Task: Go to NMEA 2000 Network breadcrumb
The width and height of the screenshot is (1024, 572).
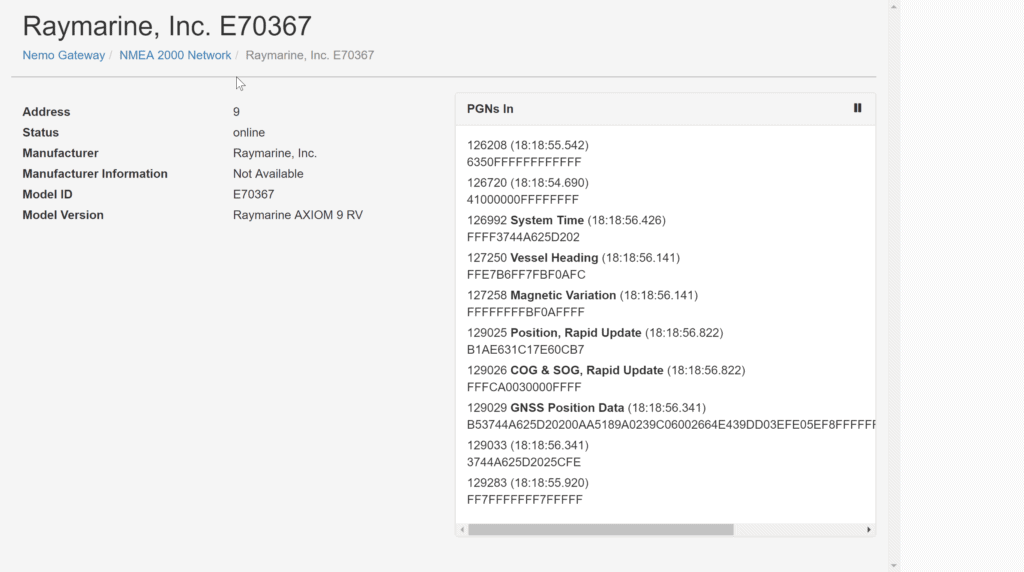Action: [x=175, y=56]
